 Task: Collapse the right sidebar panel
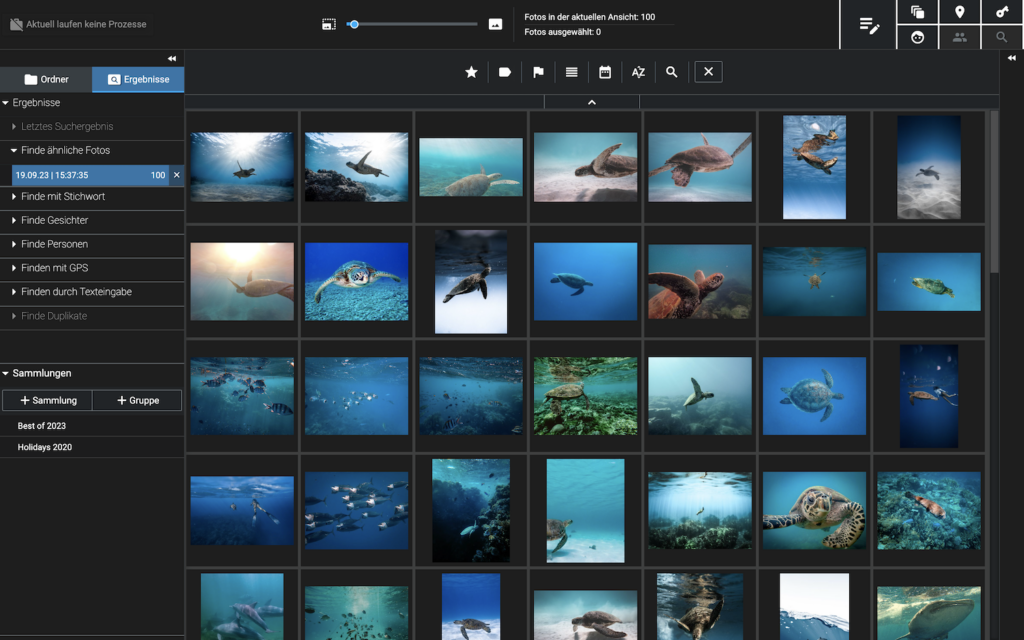click(1011, 59)
